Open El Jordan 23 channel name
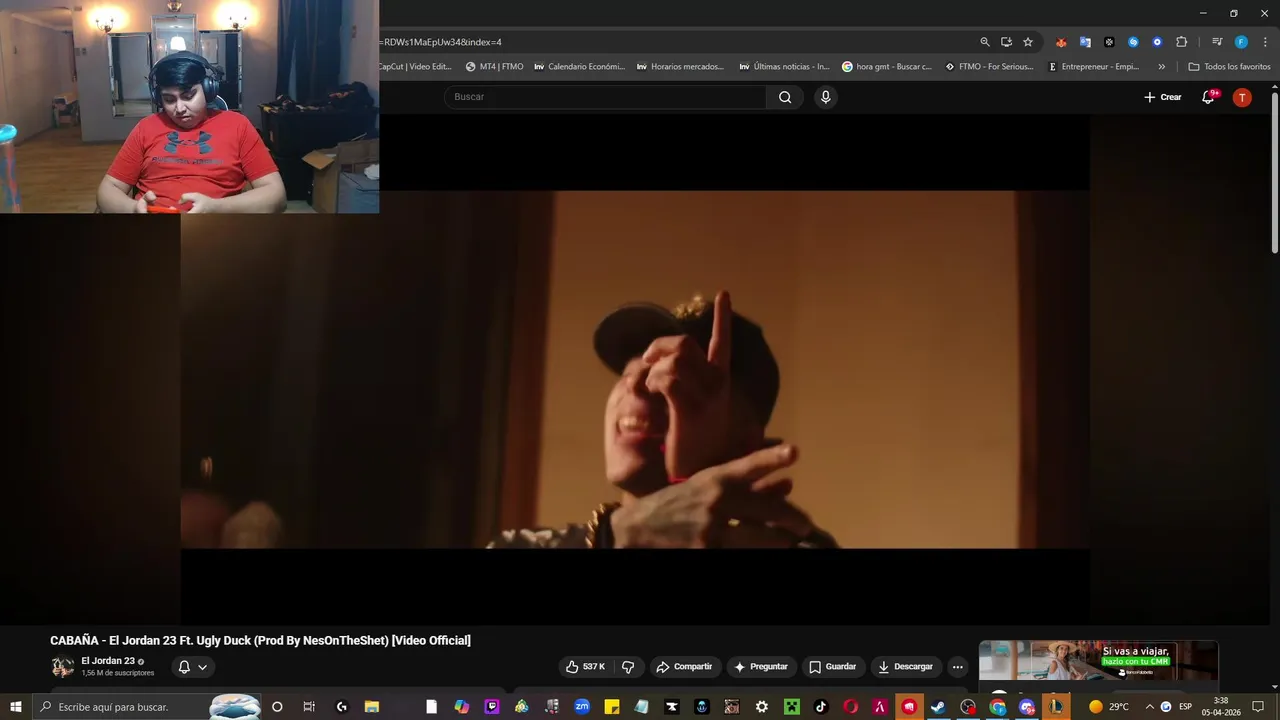Screen dimensions: 1280x720 tap(108, 661)
